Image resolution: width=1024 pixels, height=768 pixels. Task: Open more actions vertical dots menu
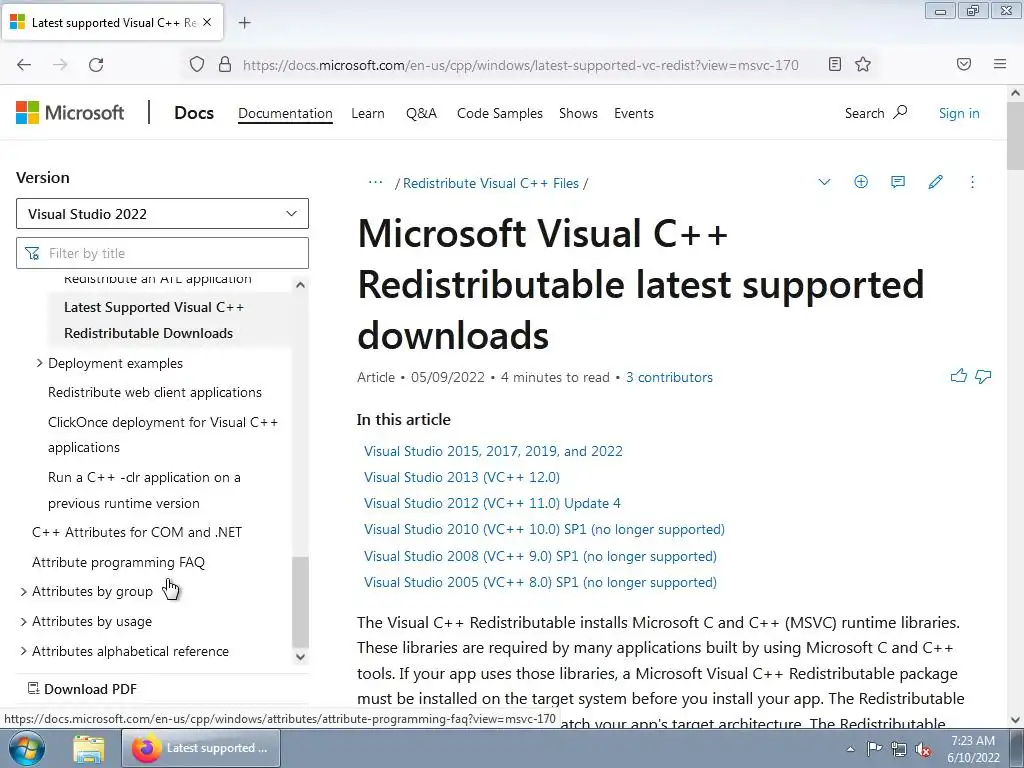[972, 182]
